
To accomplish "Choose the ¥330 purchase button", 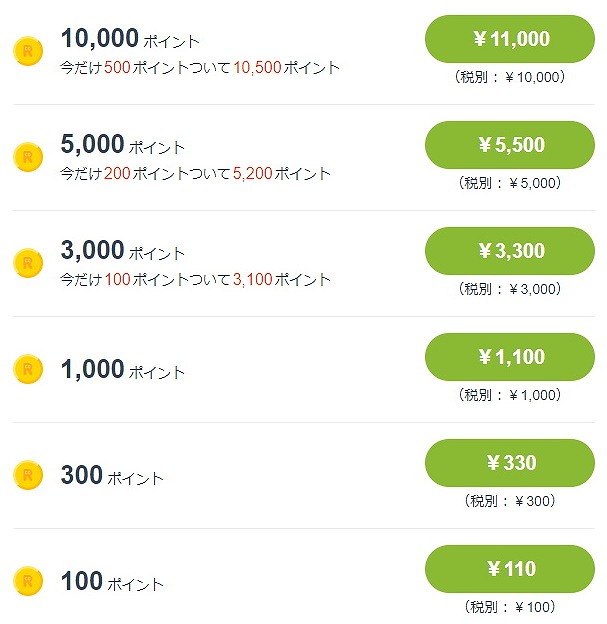I will 510,463.
